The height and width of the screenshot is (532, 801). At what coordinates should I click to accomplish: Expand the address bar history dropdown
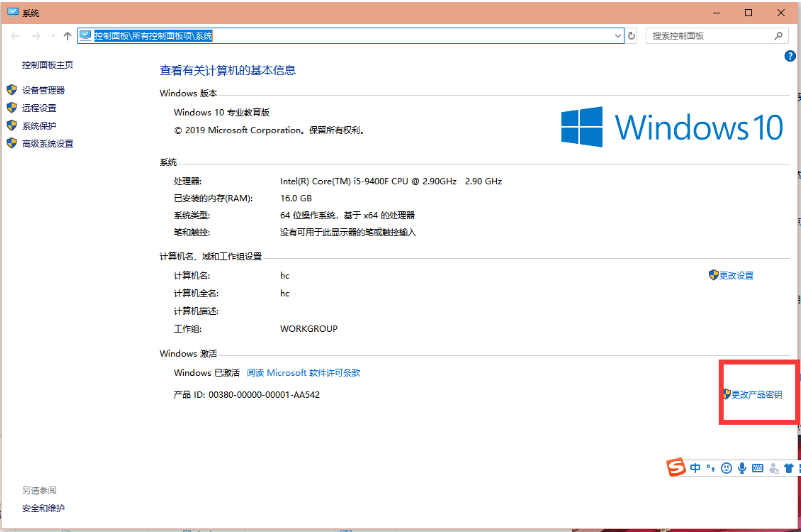pos(618,36)
